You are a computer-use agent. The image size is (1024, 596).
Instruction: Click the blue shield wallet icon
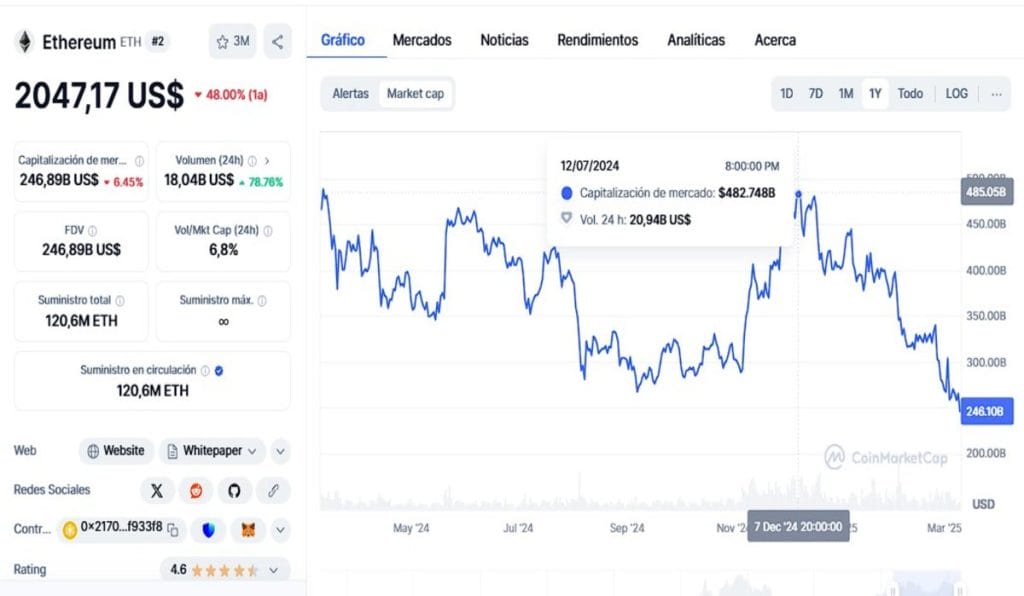click(x=208, y=529)
